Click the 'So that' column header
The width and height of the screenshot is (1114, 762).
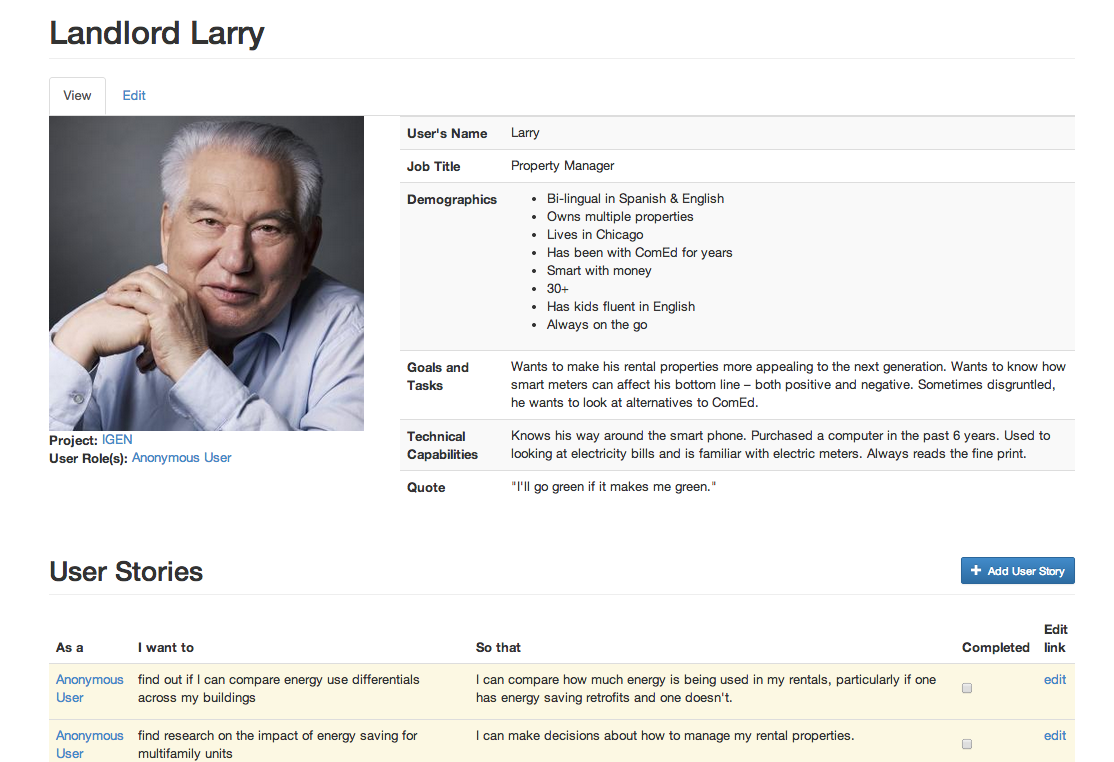pyautogui.click(x=498, y=648)
